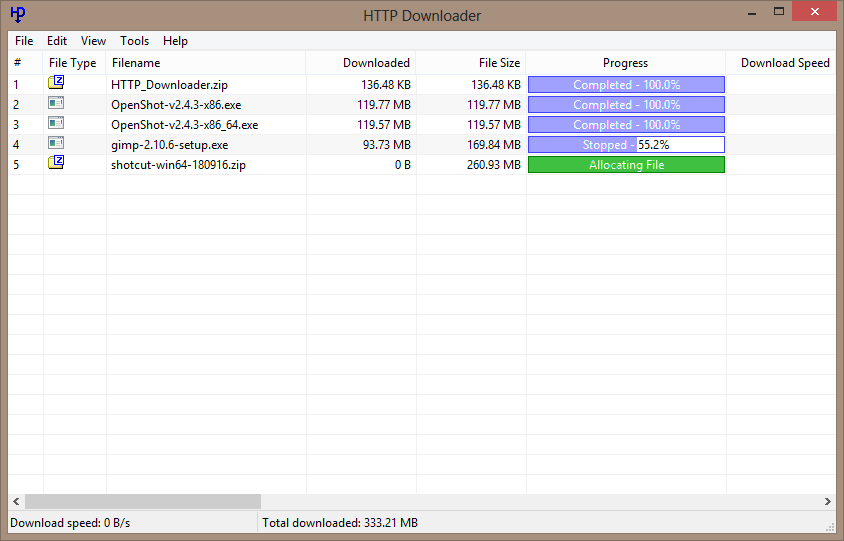Click the 93.73 MB downloaded value
844x541 pixels.
(386, 145)
